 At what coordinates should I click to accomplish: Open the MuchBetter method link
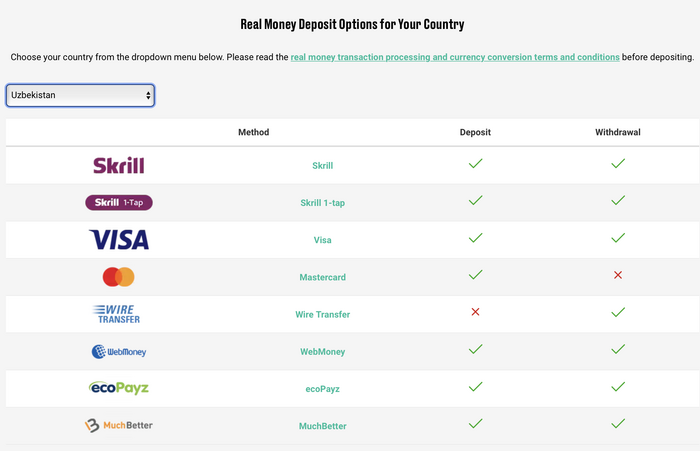[322, 426]
